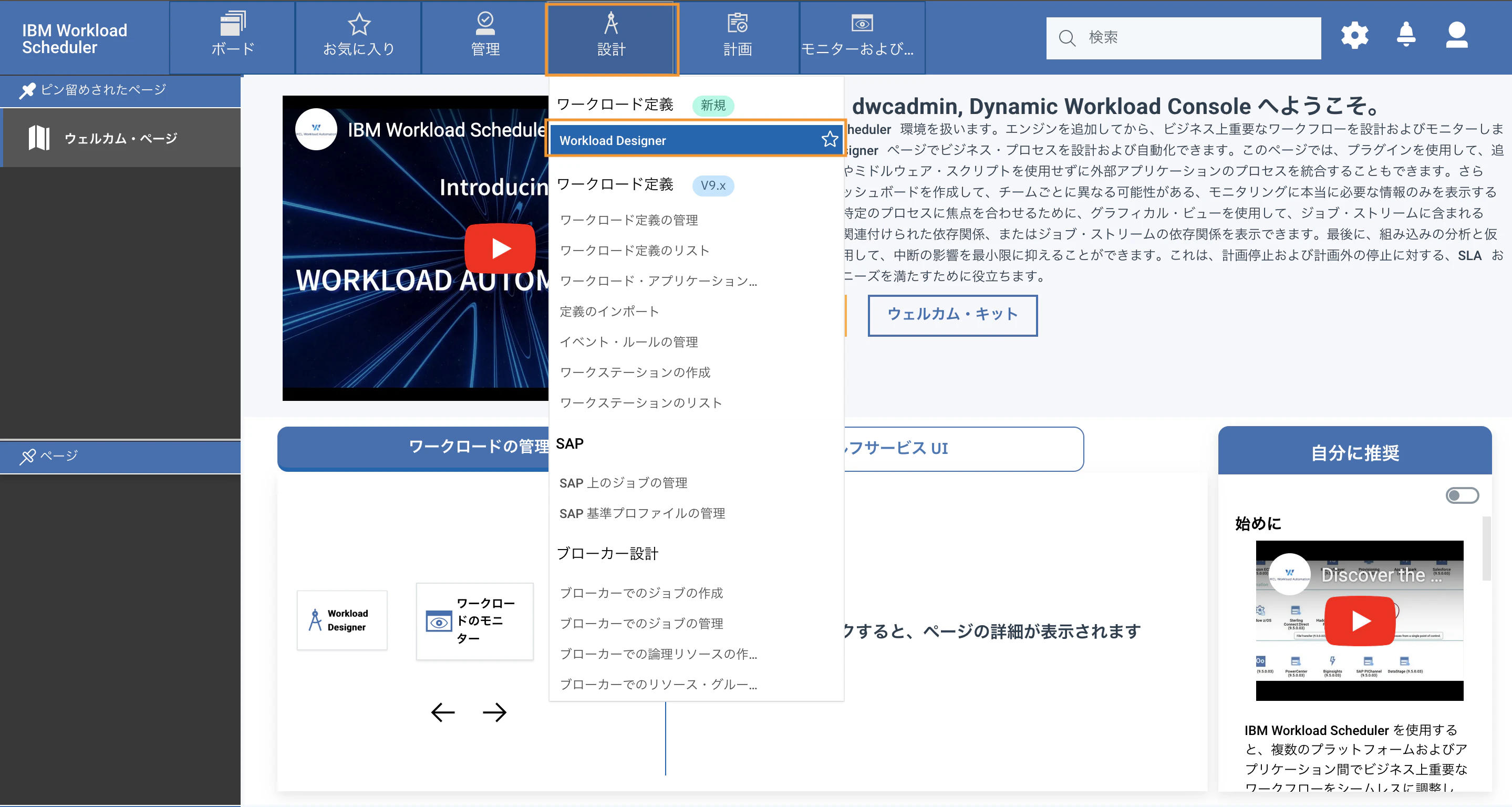The width and height of the screenshot is (1512, 807).
Task: Click the Discover the… video thumbnail title
Action: tap(1381, 575)
